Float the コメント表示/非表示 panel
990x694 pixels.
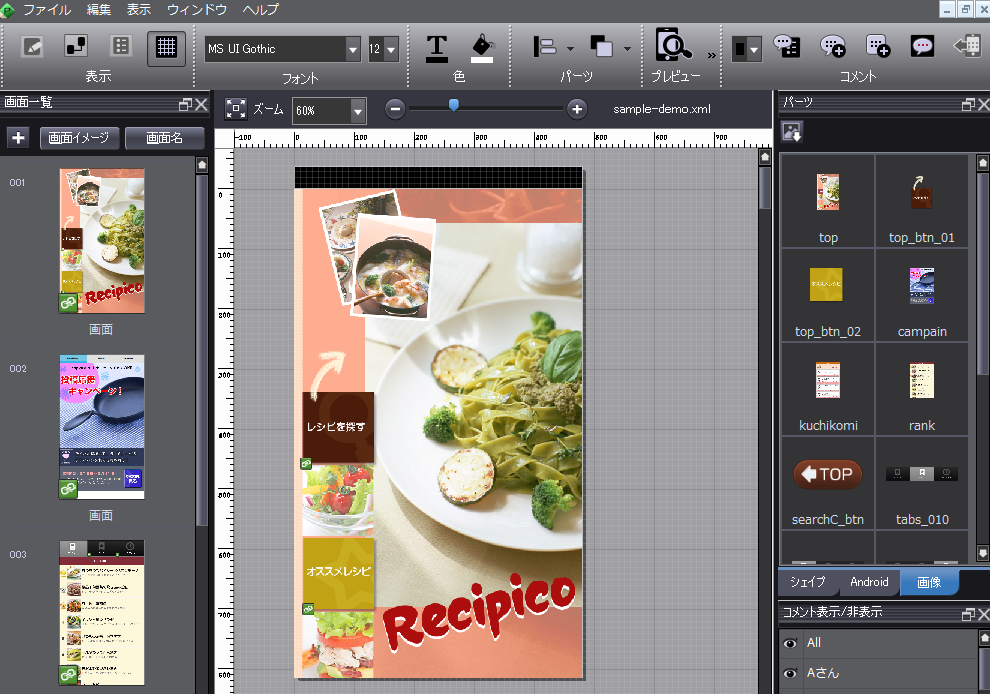(968, 614)
